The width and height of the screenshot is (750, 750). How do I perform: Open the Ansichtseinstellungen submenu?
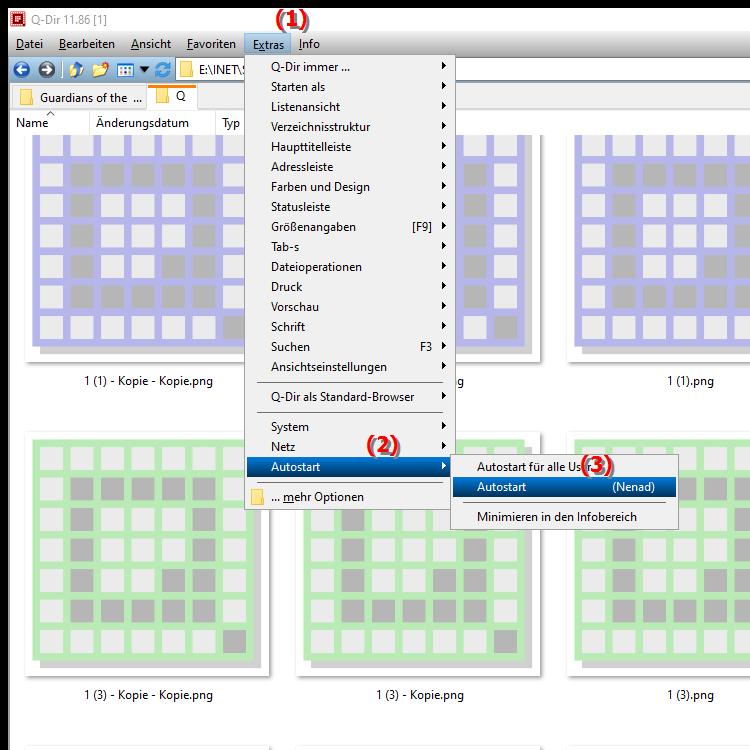pyautogui.click(x=350, y=367)
